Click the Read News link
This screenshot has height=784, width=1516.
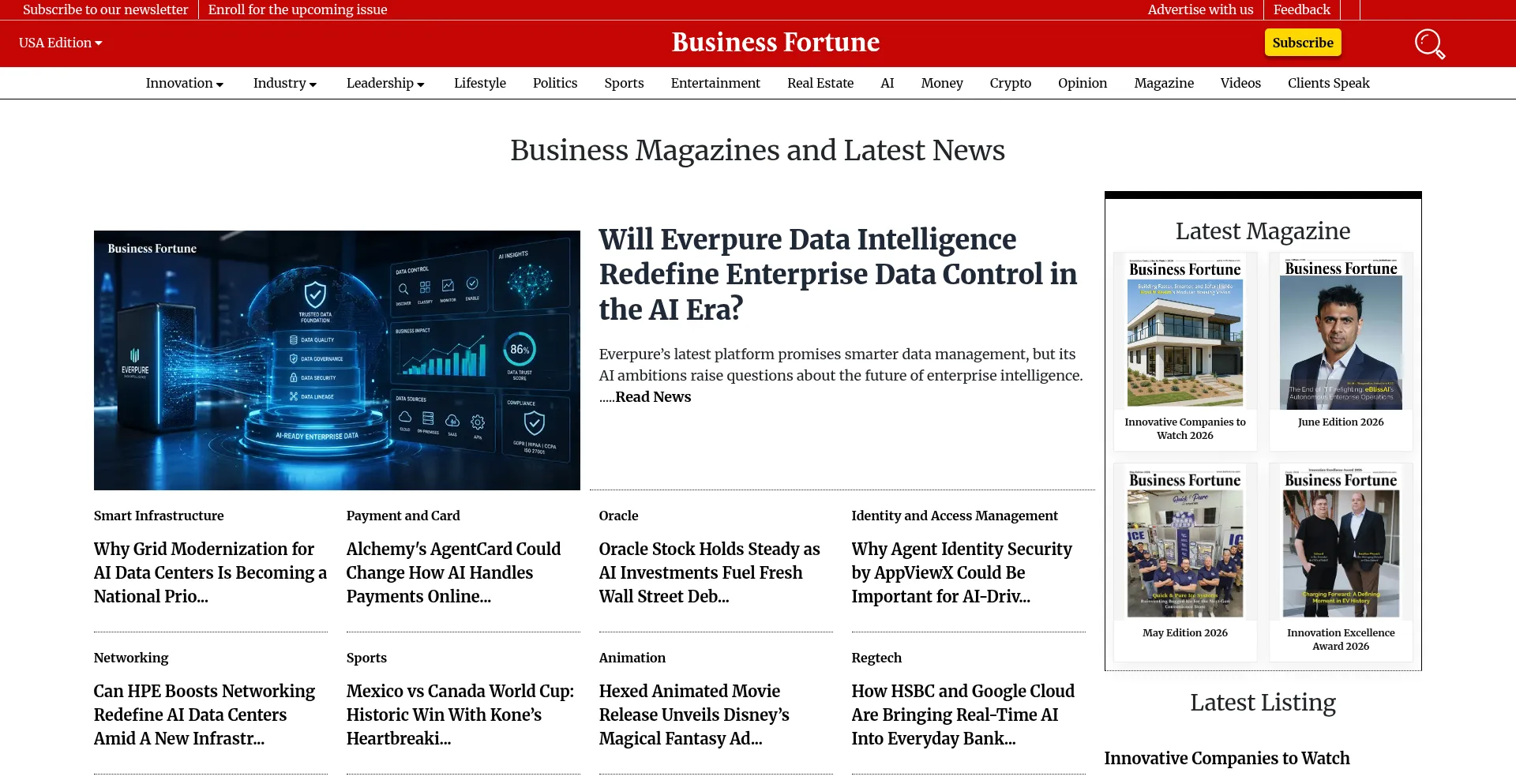653,397
